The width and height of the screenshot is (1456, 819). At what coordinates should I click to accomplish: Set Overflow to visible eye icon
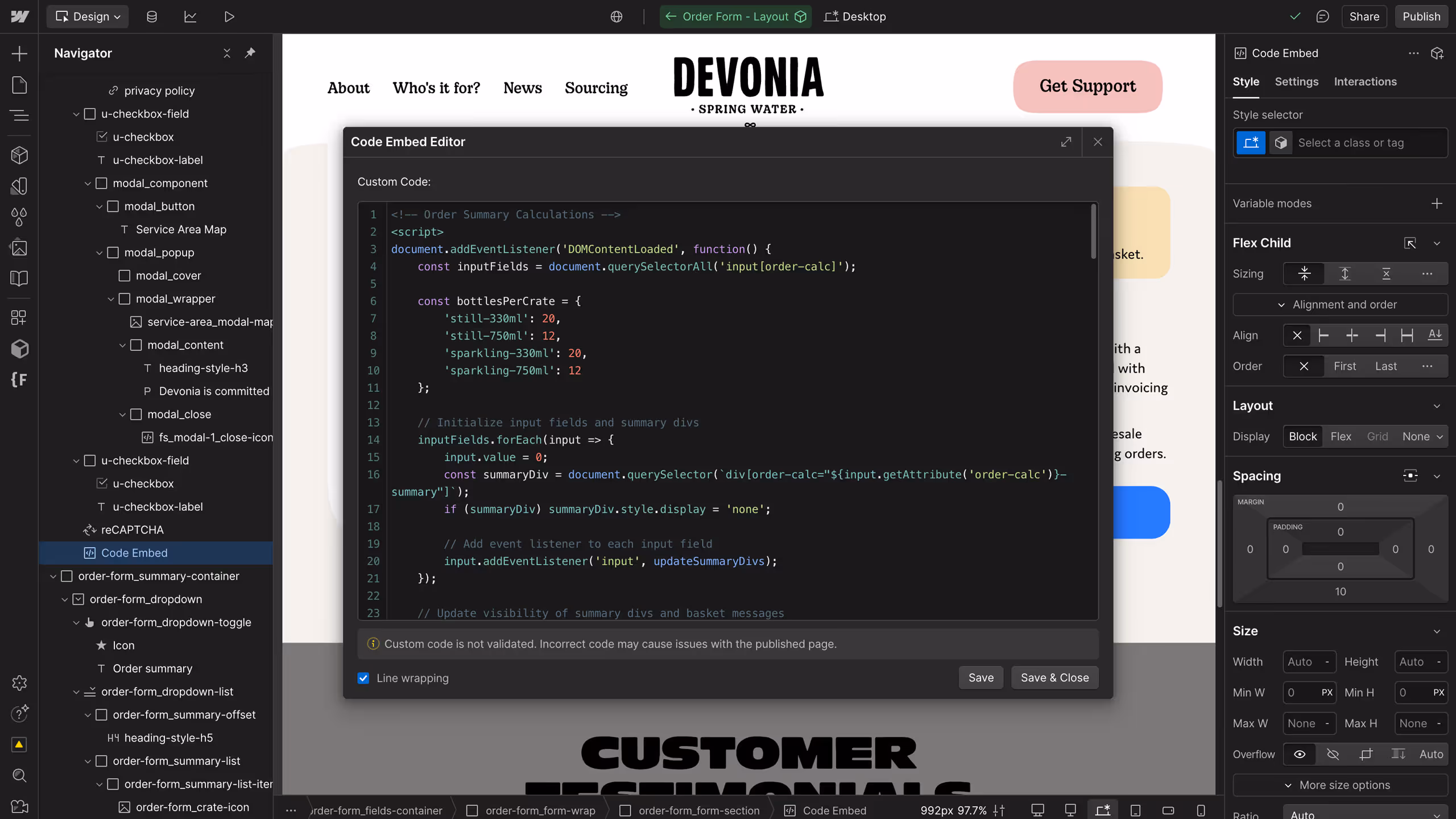tap(1300, 754)
